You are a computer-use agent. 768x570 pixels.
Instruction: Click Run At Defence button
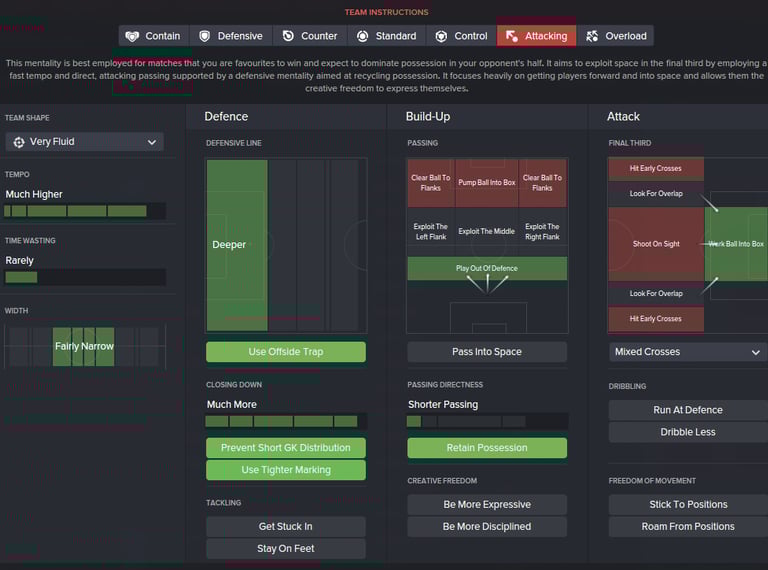pos(688,410)
